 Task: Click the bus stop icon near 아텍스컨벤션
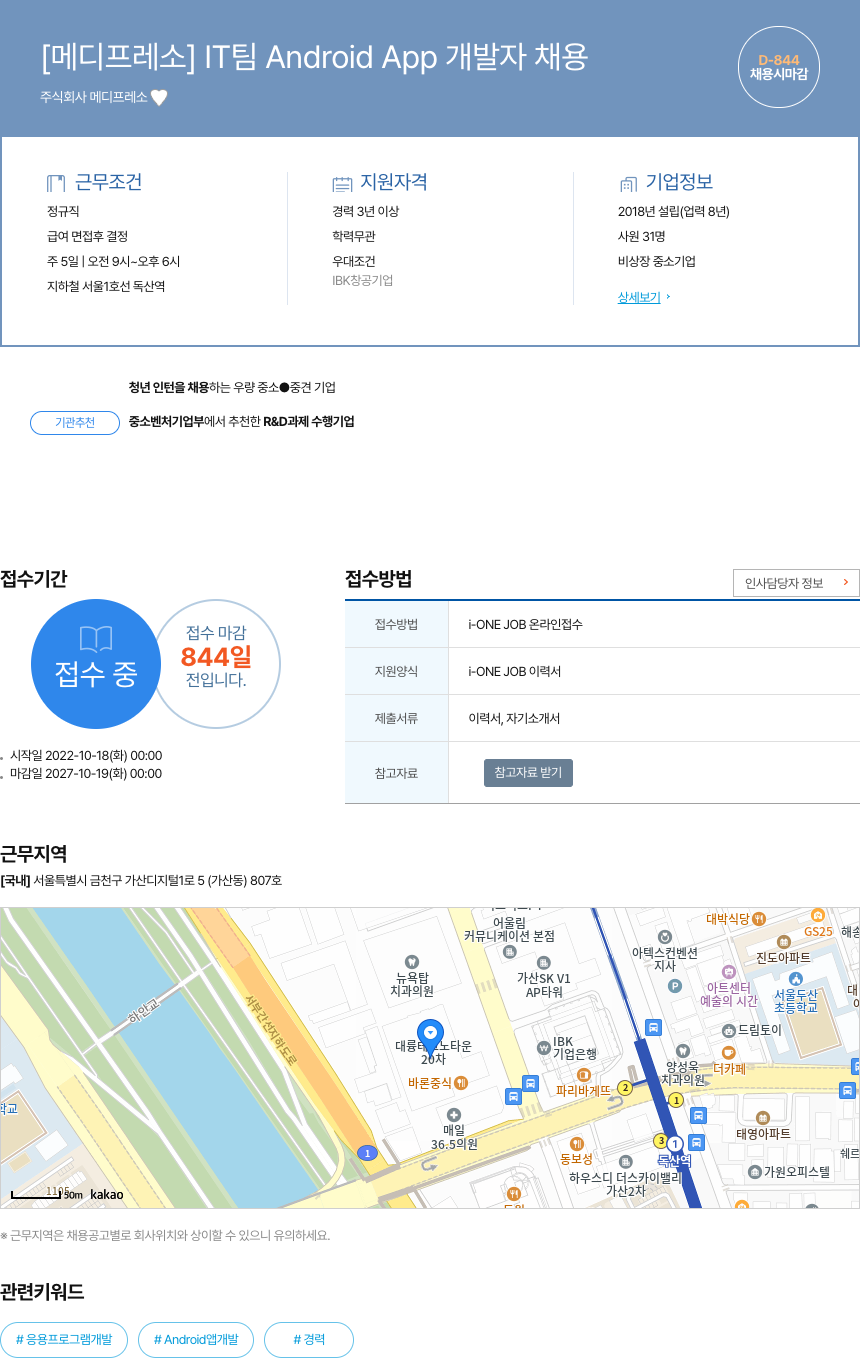click(653, 1027)
